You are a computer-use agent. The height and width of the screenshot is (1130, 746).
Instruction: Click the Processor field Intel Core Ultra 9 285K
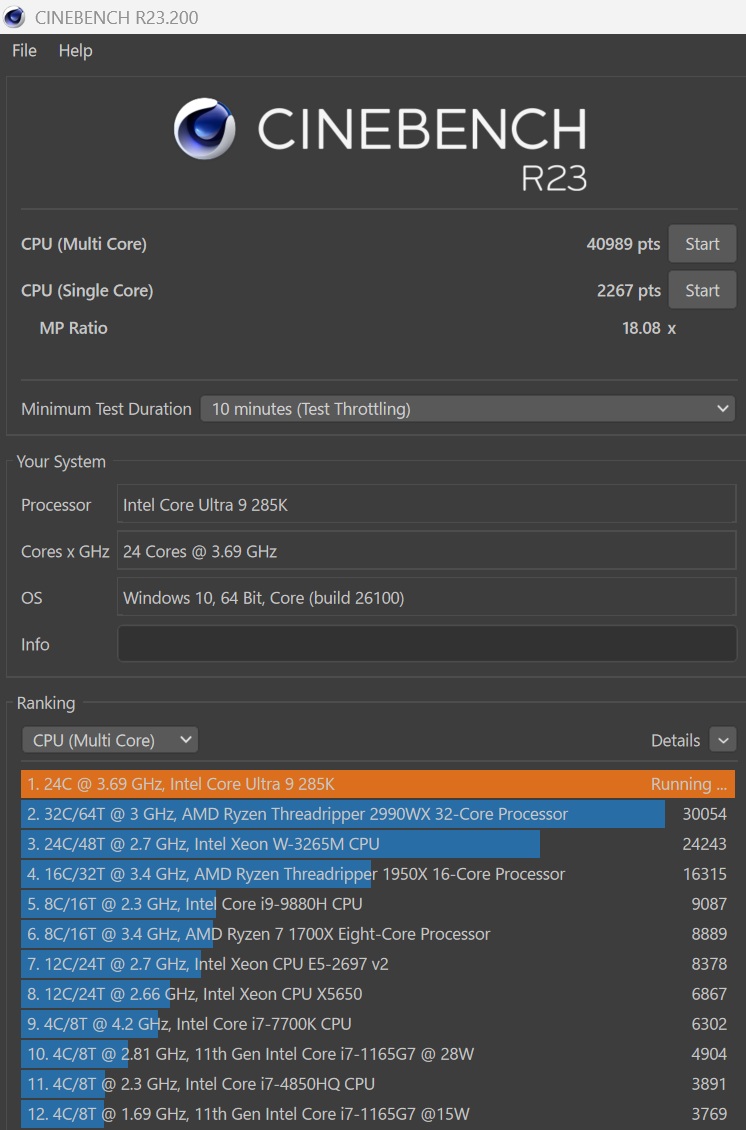[x=427, y=504]
